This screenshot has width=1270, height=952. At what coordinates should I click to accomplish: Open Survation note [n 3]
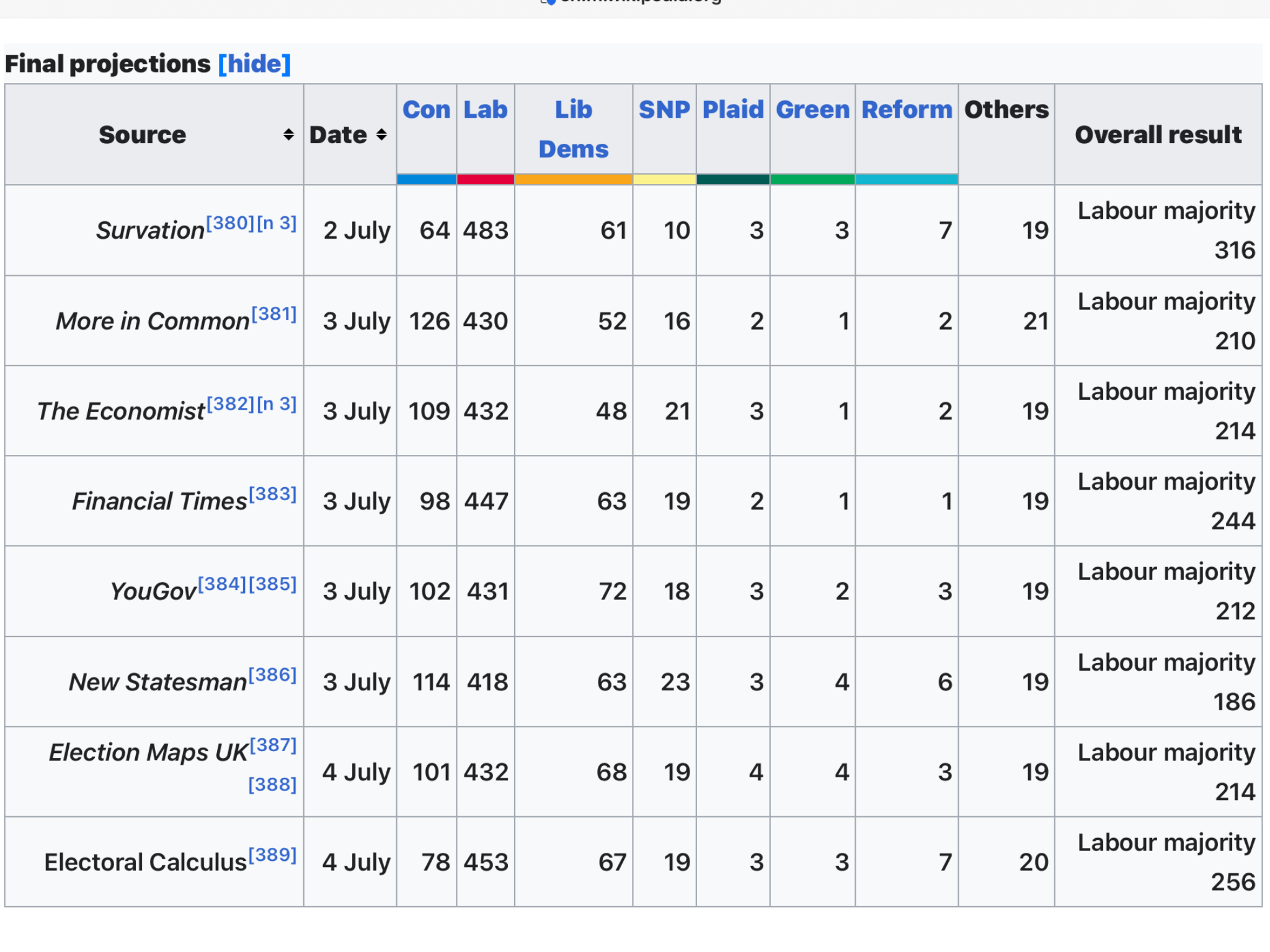tap(277, 223)
